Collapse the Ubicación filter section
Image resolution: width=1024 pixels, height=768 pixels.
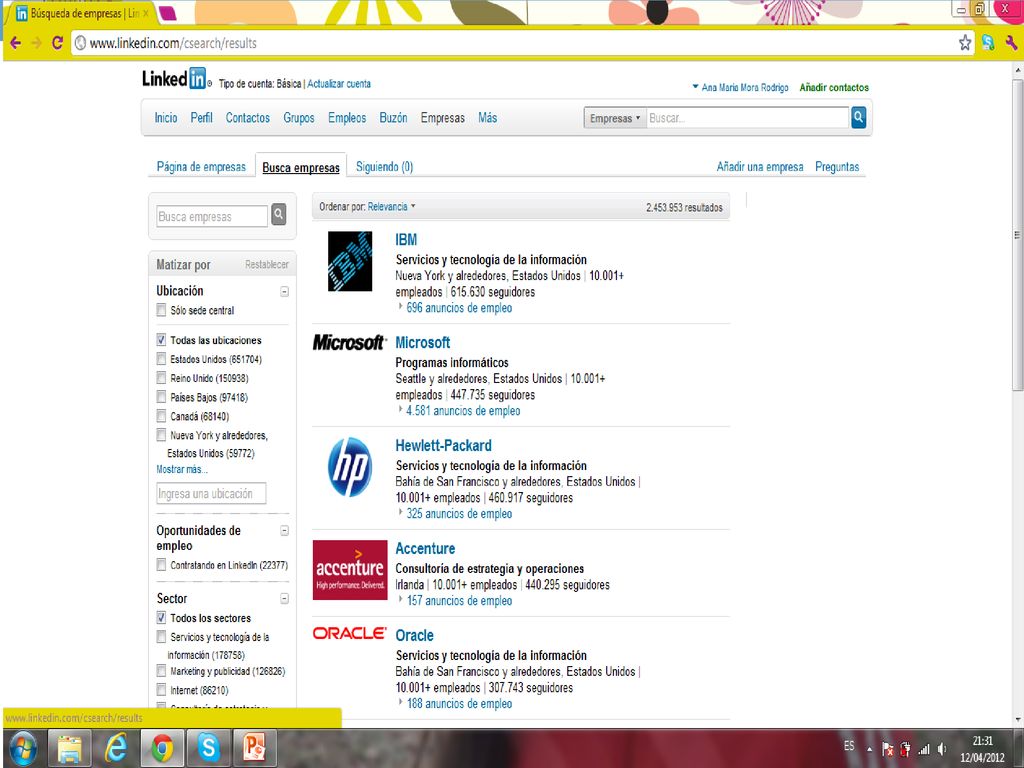pos(285,291)
